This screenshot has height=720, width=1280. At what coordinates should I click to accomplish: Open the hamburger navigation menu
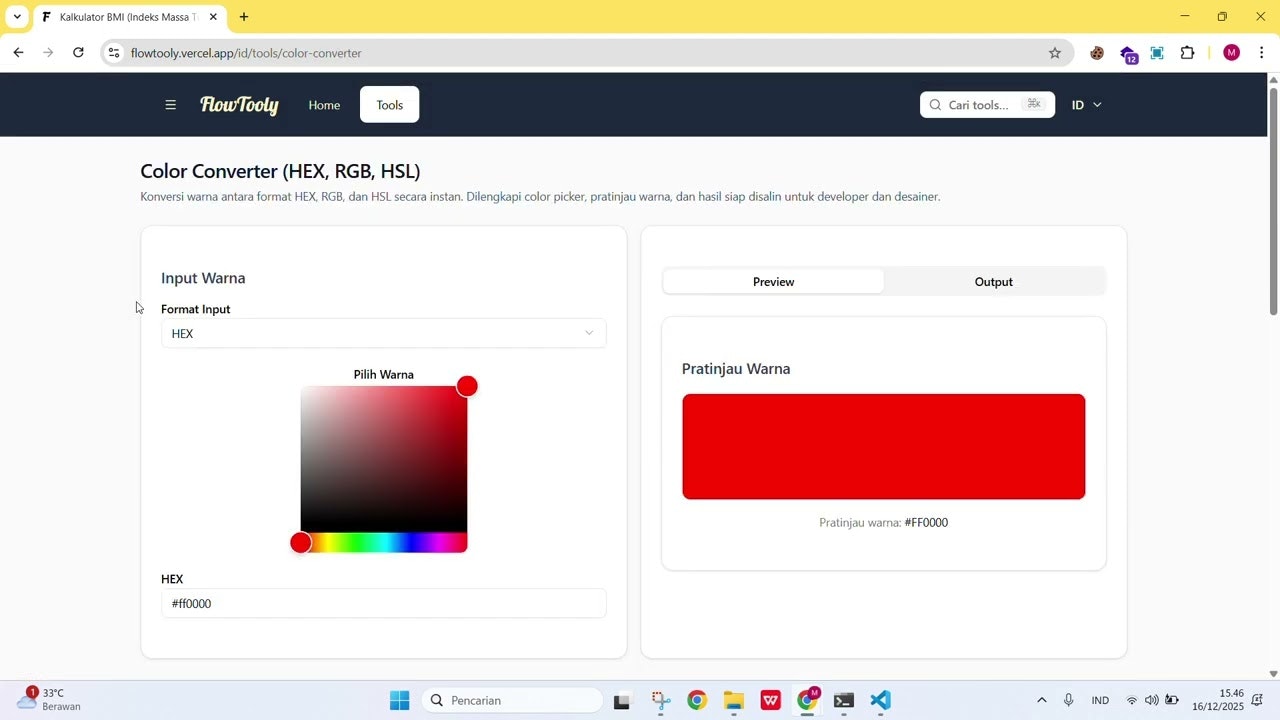(170, 104)
